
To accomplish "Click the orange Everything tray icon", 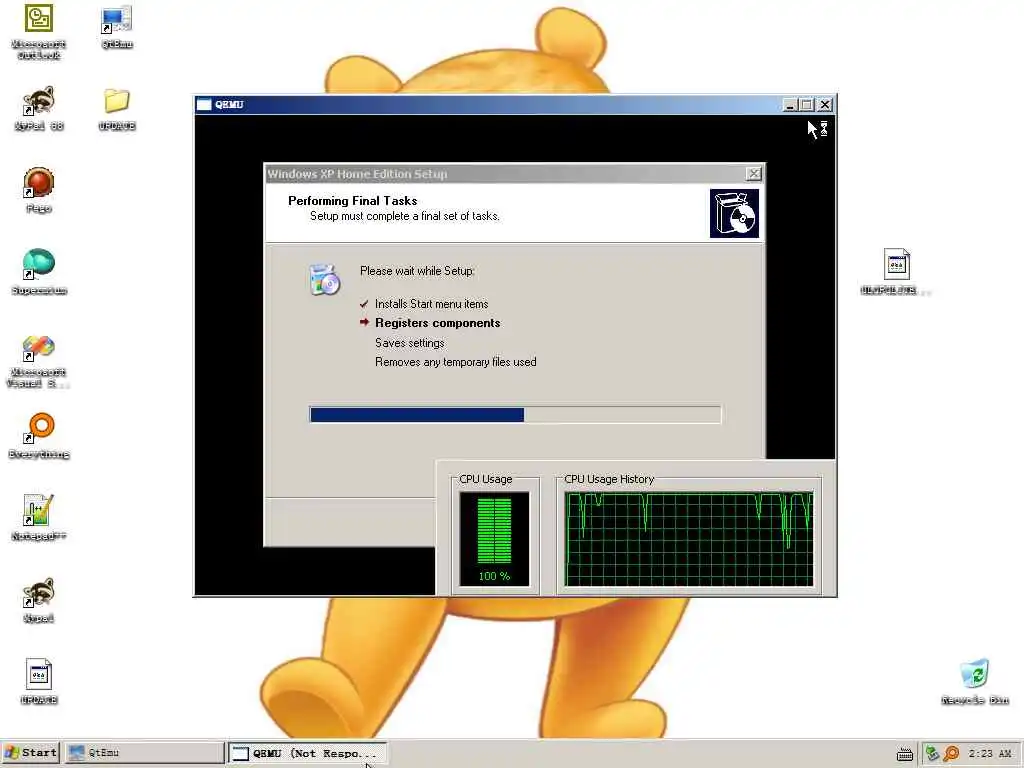I will point(951,754).
